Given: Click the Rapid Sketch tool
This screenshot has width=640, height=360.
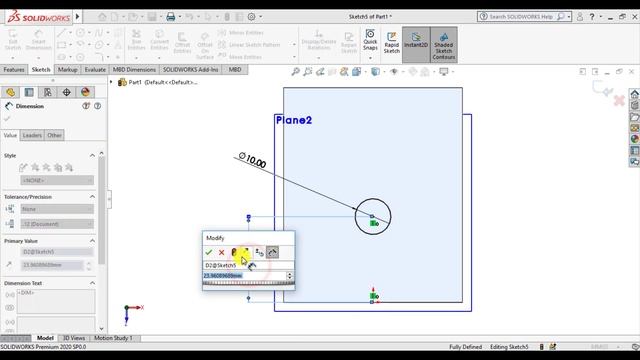Looking at the screenshot, I should click(391, 42).
